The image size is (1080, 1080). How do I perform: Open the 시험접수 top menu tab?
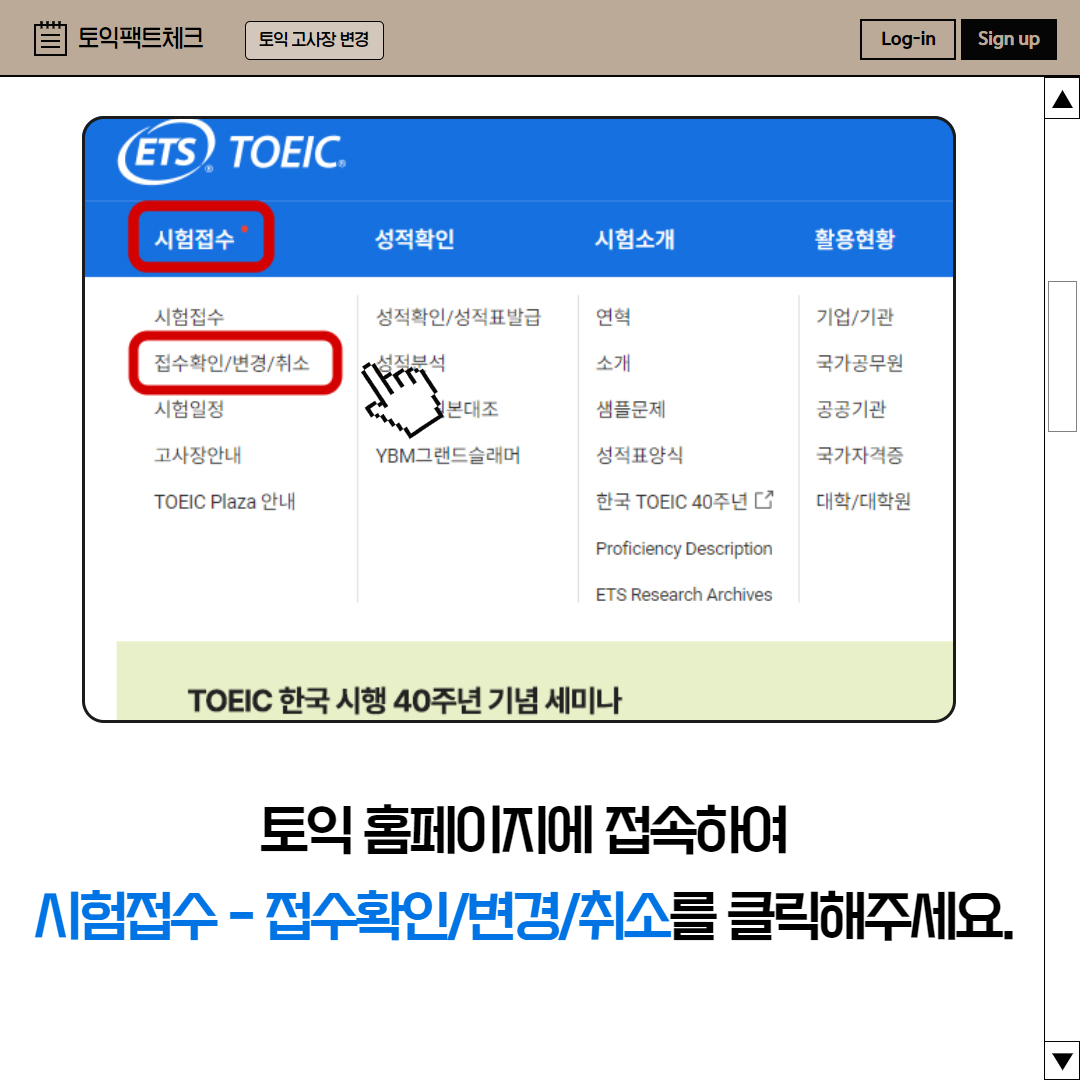(x=194, y=239)
